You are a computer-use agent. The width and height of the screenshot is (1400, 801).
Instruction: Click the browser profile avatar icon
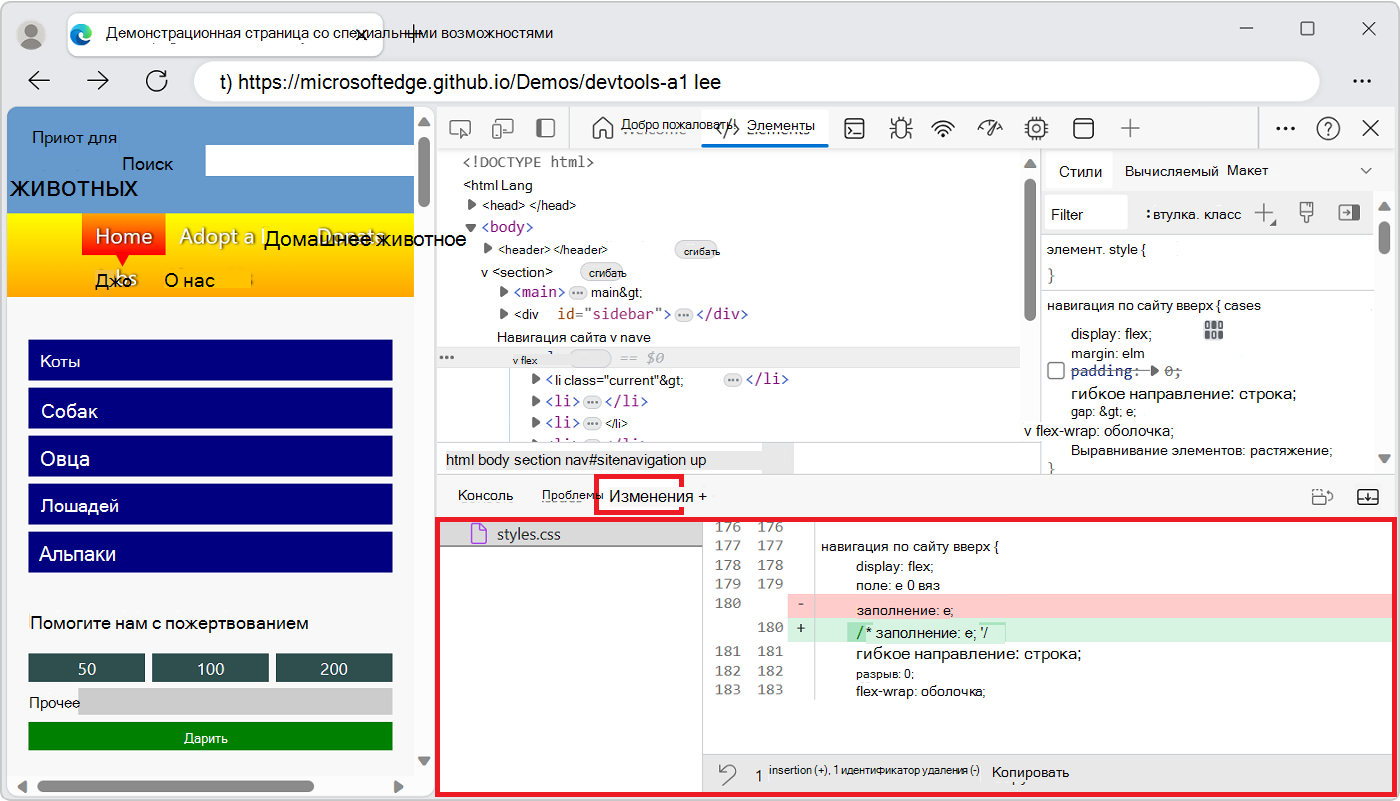pos(32,35)
